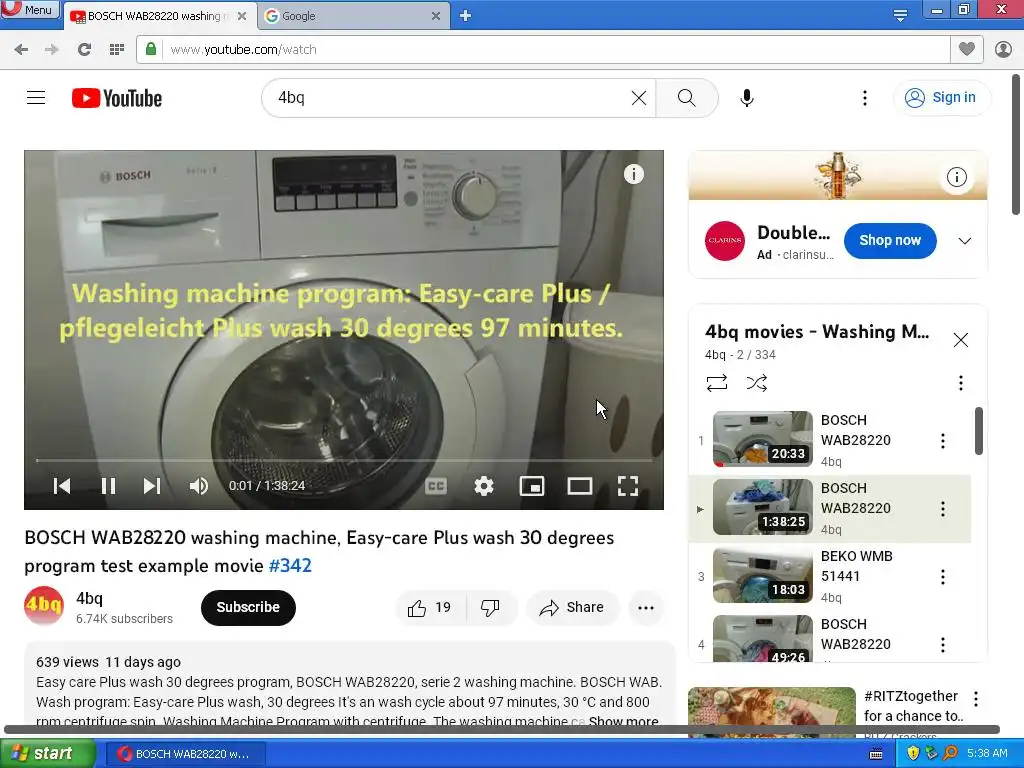Viewport: 1024px width, 768px height.
Task: Start voice search with the microphone
Action: pos(746,98)
